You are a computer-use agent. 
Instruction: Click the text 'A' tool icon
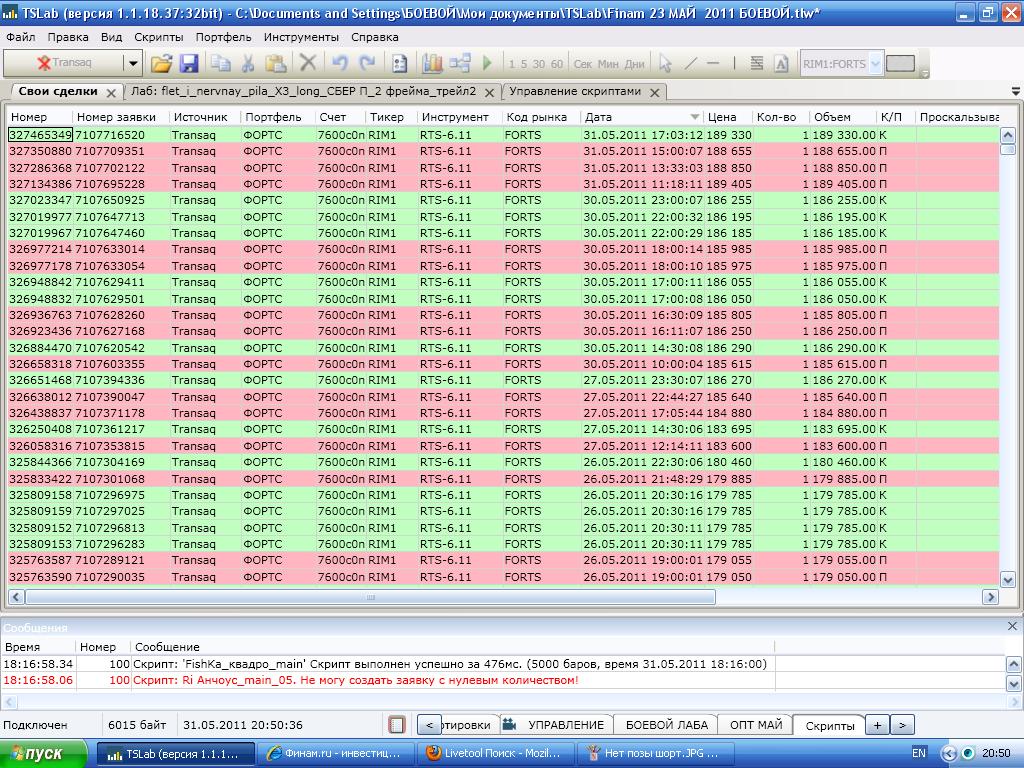[781, 63]
